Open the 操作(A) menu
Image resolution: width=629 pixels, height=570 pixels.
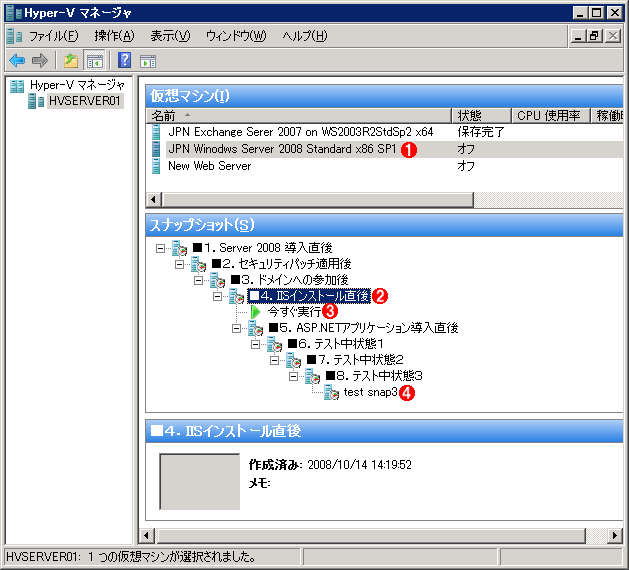point(115,36)
